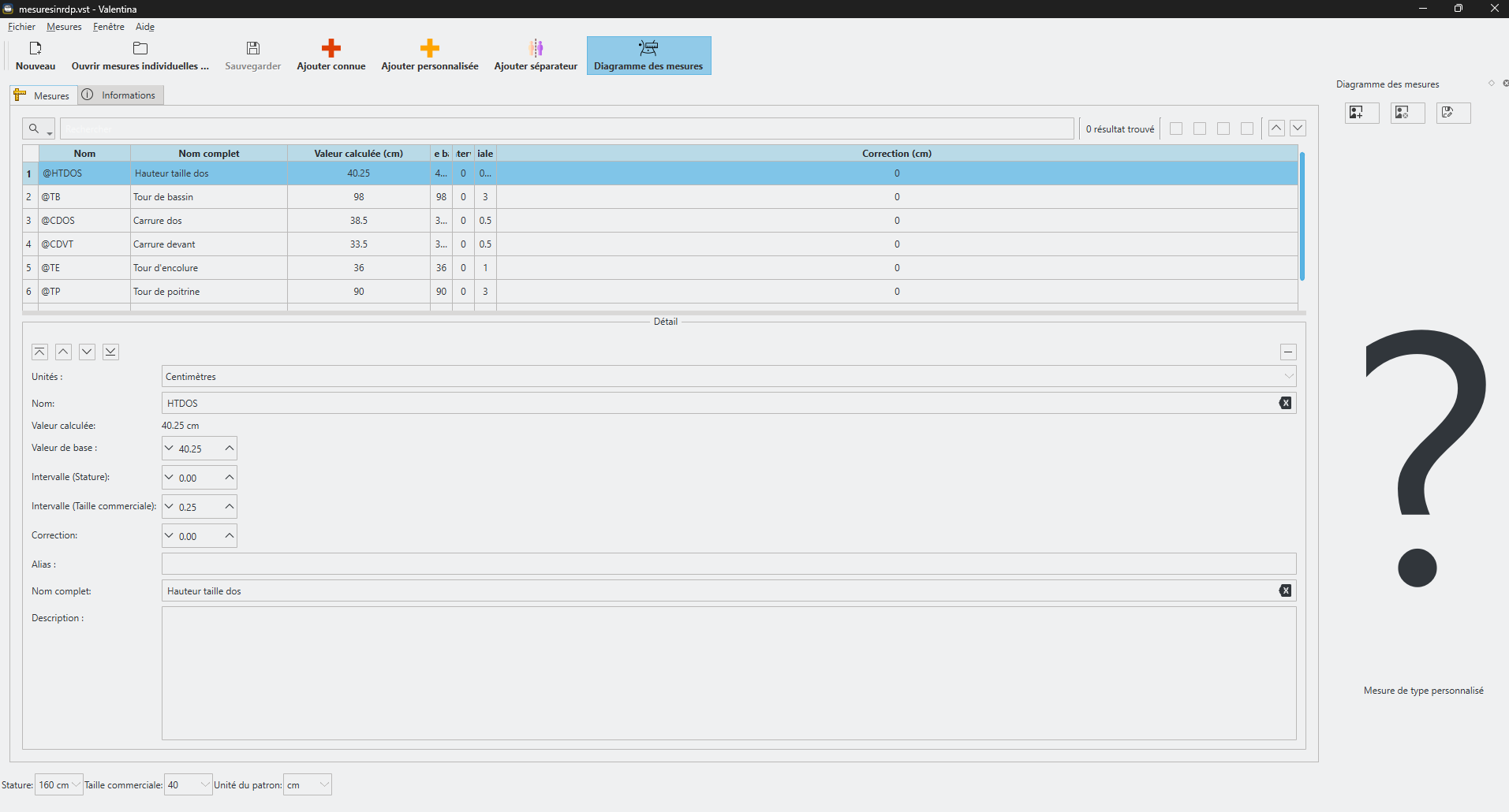Viewport: 1509px width, 812px height.
Task: Open individual measurements with Ouvrir mesures individuelles
Action: click(140, 56)
